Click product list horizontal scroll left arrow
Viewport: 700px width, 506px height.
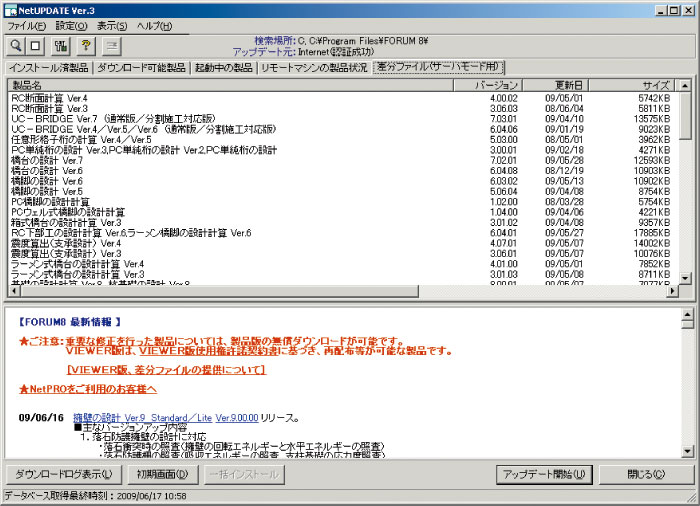tap(14, 291)
